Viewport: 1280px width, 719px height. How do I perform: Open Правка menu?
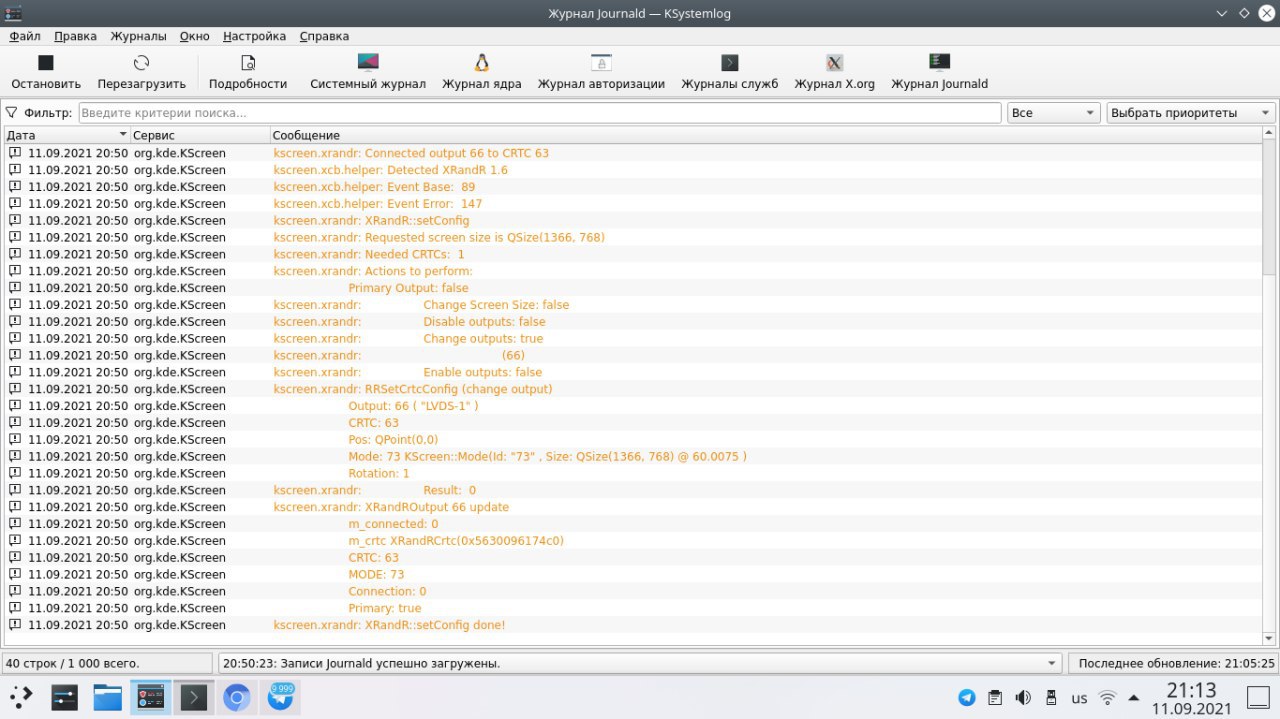point(75,36)
